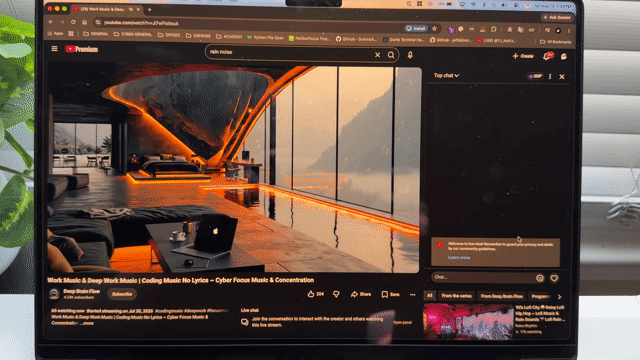Screen dimensions: 640x360
Task: Like the video with thumbs up
Action: [316, 294]
